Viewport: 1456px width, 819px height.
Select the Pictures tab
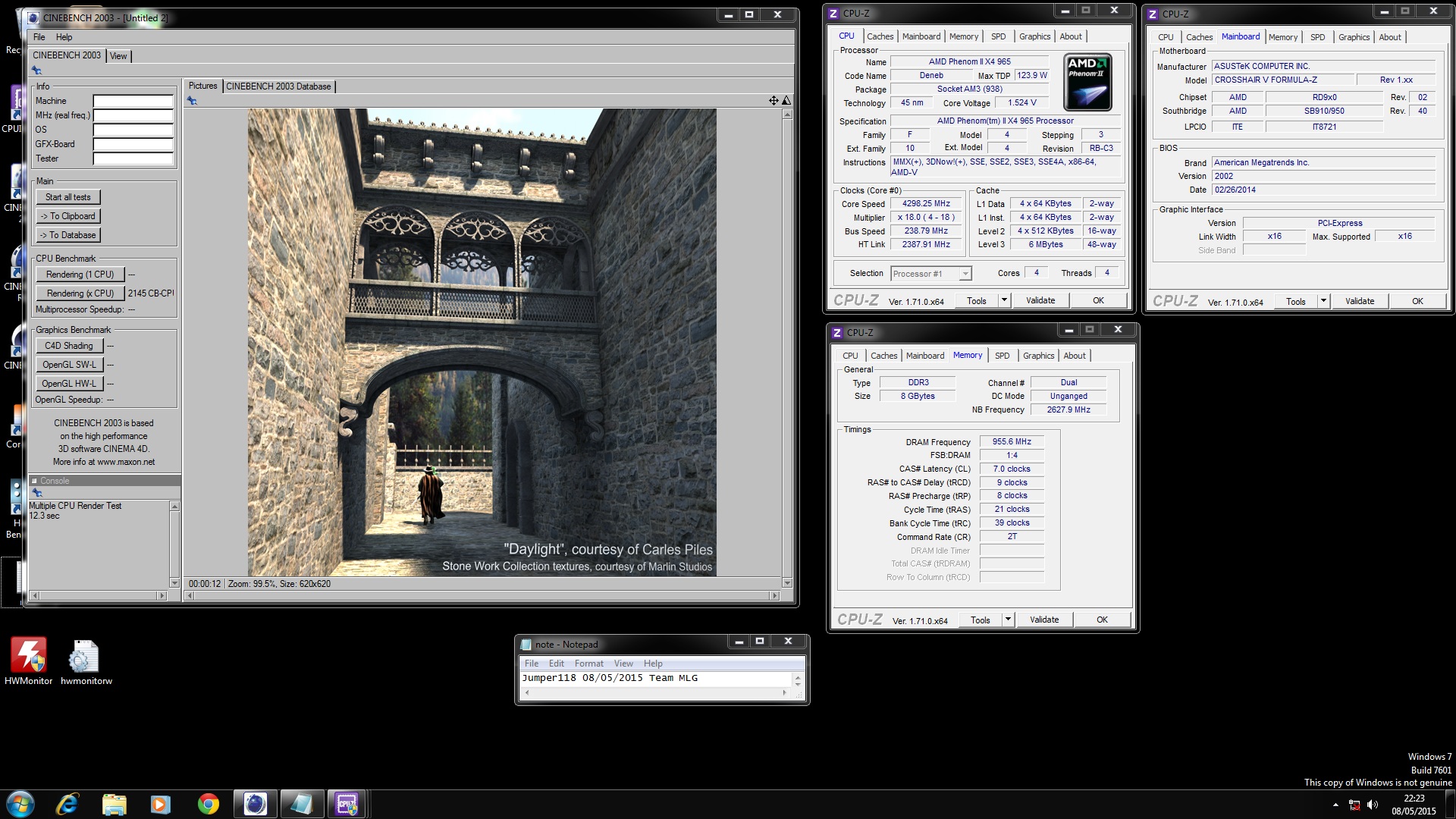[202, 86]
